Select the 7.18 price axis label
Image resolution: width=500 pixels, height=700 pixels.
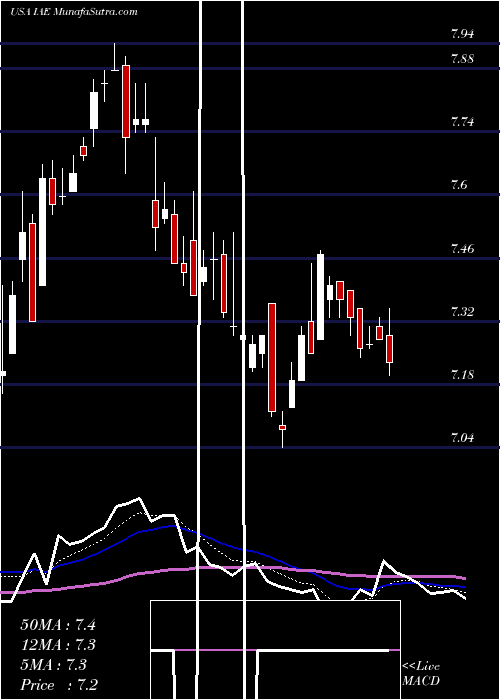[x=462, y=374]
